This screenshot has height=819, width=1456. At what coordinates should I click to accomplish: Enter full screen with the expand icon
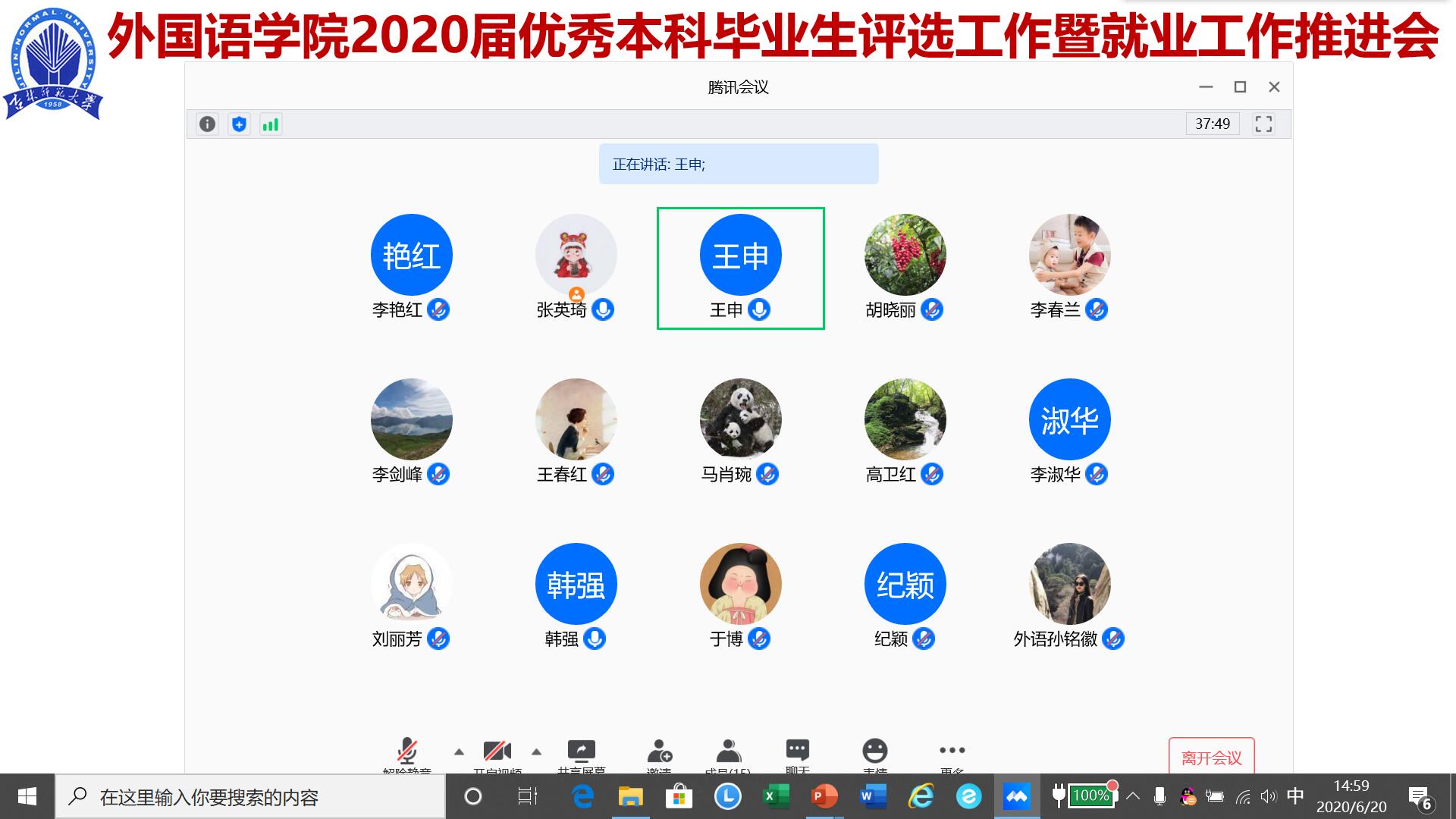click(x=1263, y=124)
